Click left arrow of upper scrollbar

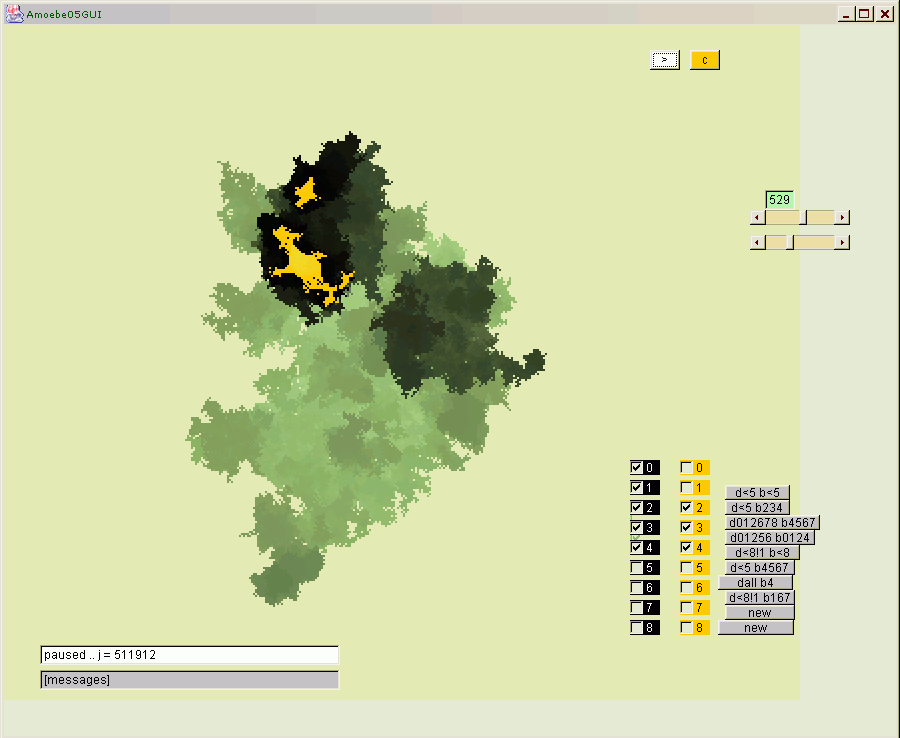tap(758, 217)
